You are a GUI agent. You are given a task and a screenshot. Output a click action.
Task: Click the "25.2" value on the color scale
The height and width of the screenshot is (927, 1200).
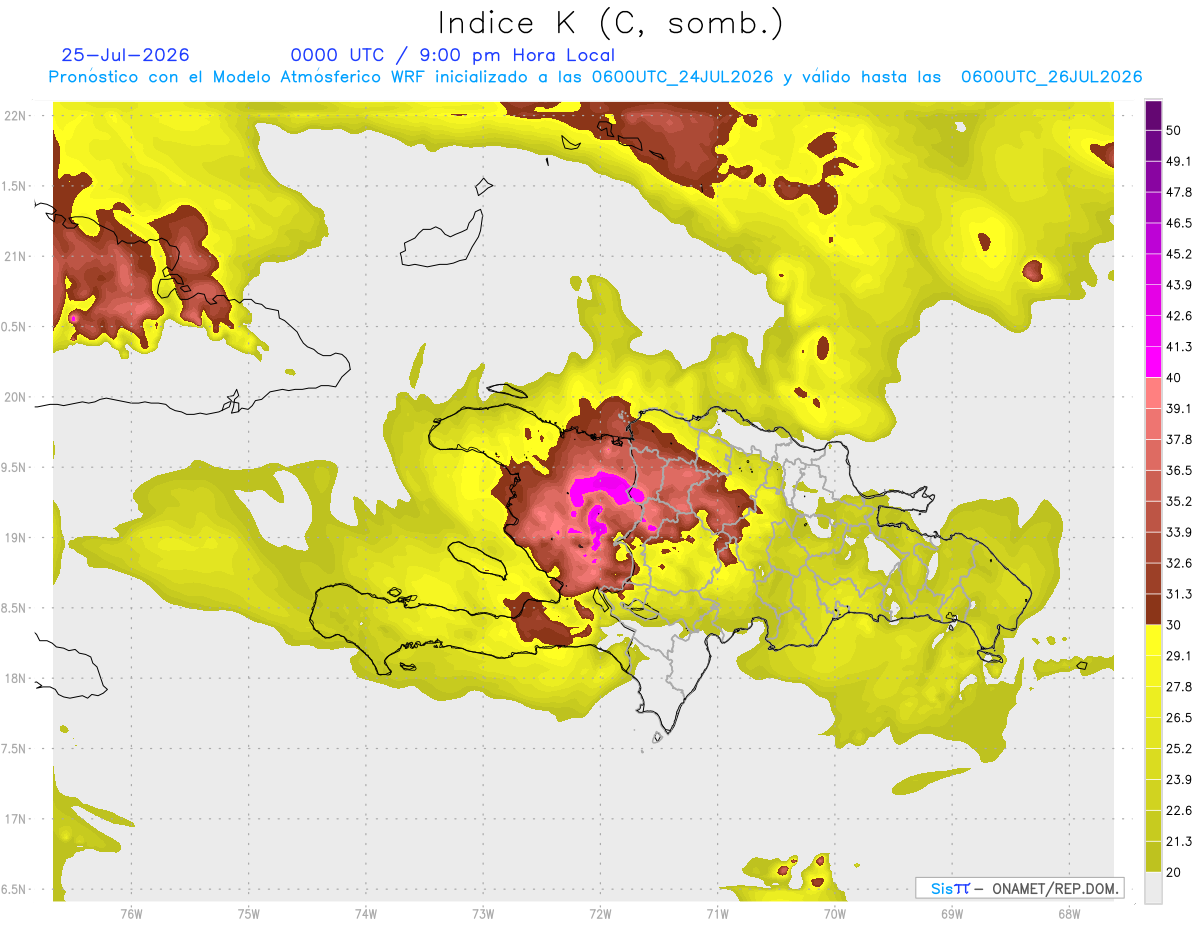click(1179, 749)
